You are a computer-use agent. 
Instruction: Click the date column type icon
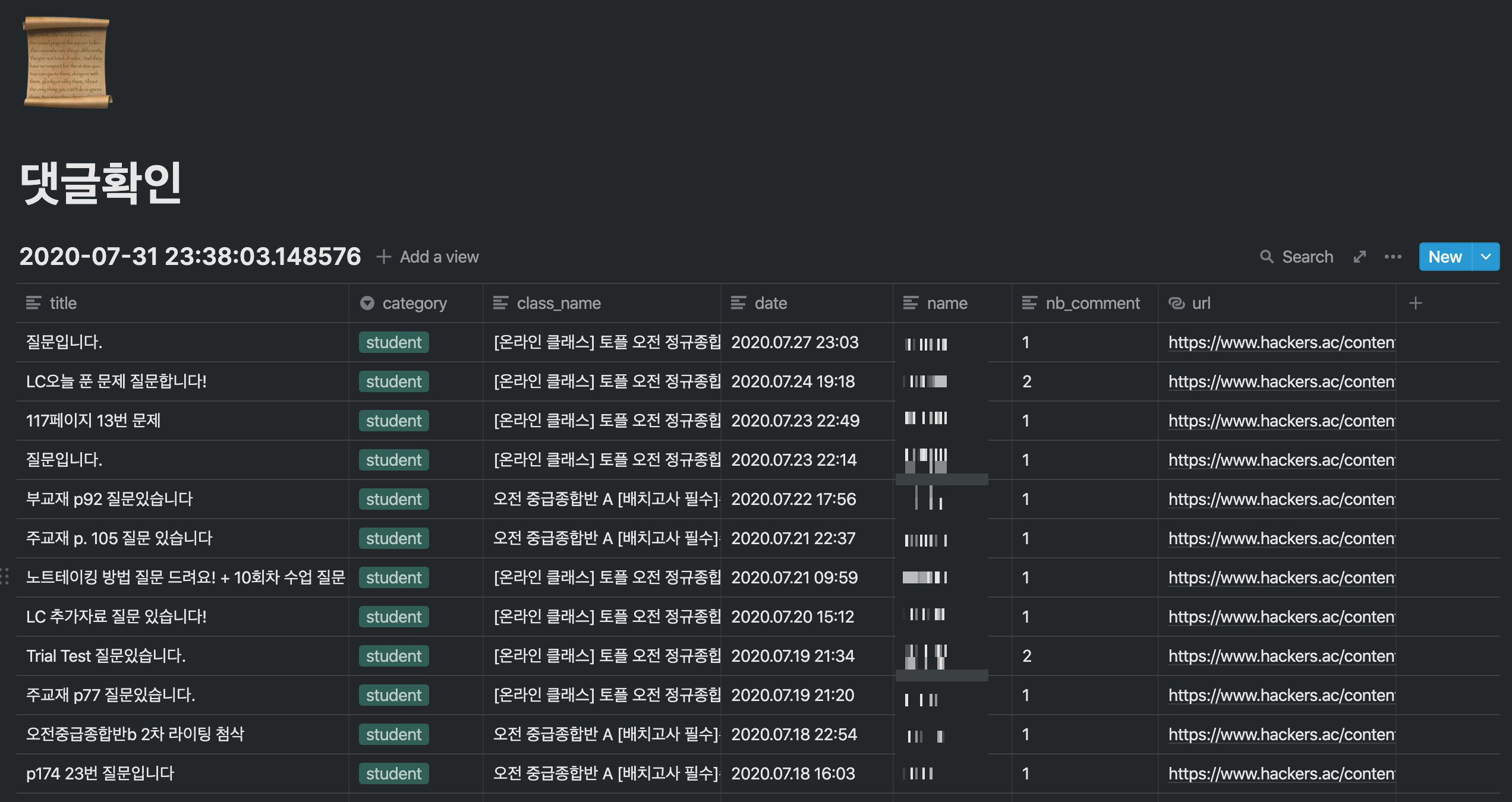[738, 303]
